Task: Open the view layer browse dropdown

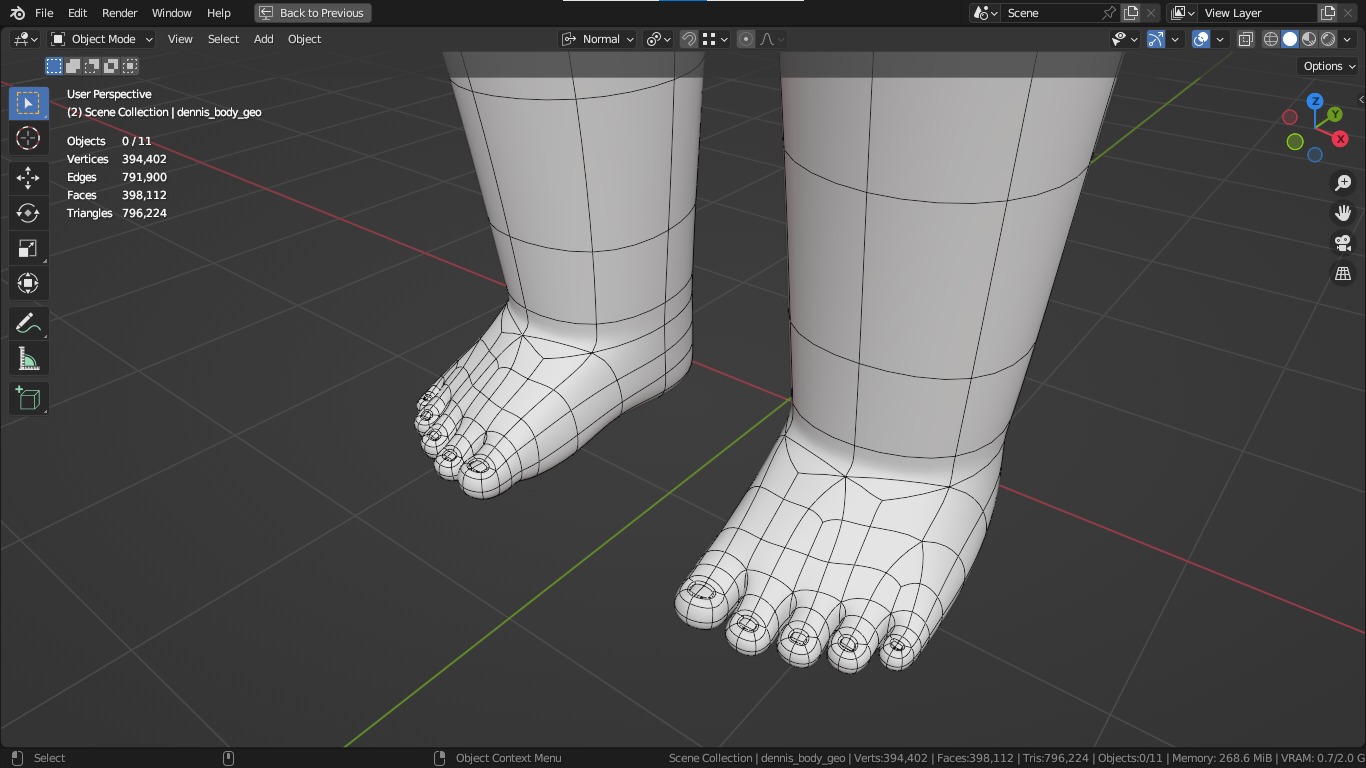Action: [x=1183, y=13]
